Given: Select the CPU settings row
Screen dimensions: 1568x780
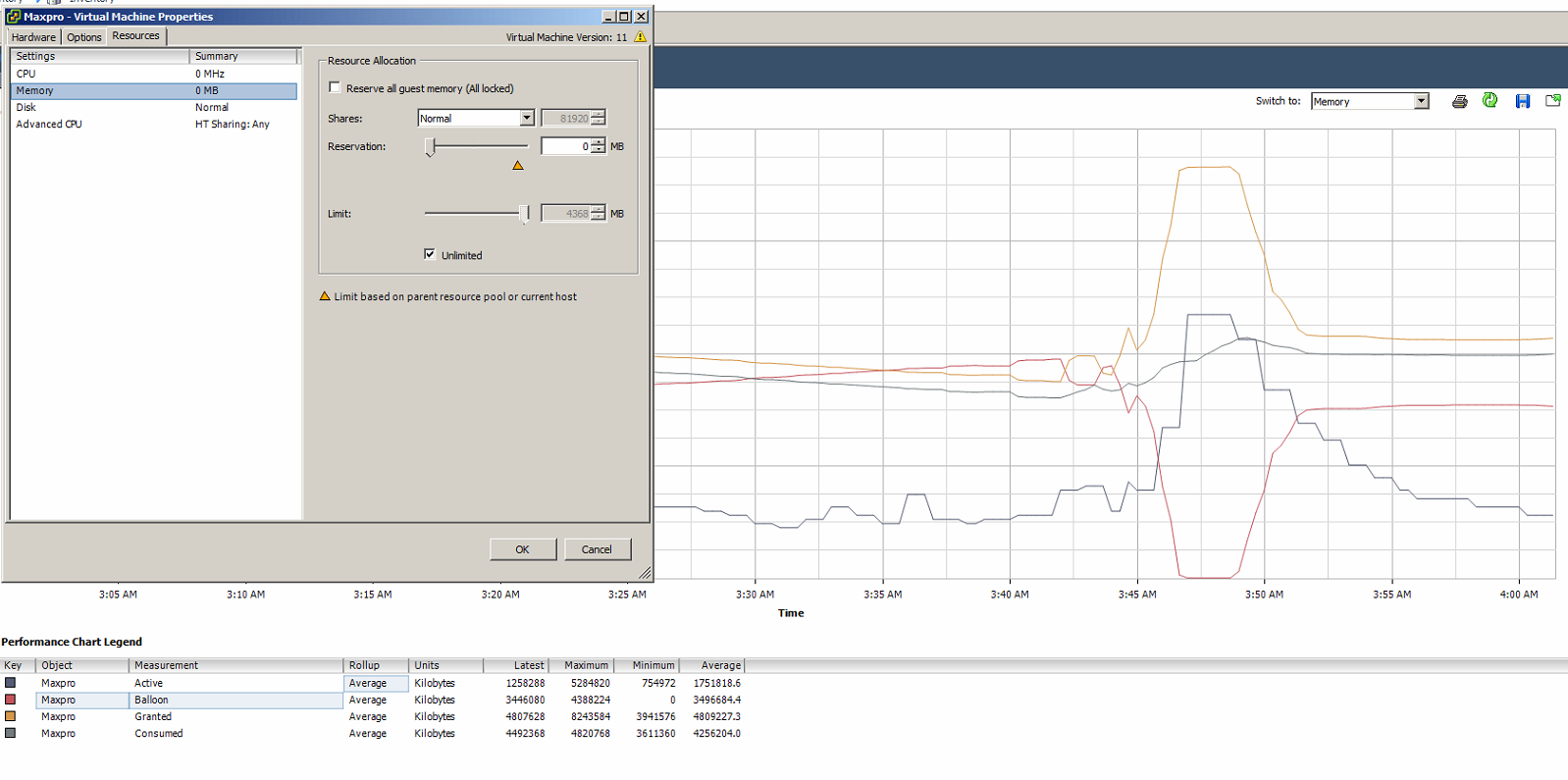Looking at the screenshot, I should pyautogui.click(x=154, y=74).
